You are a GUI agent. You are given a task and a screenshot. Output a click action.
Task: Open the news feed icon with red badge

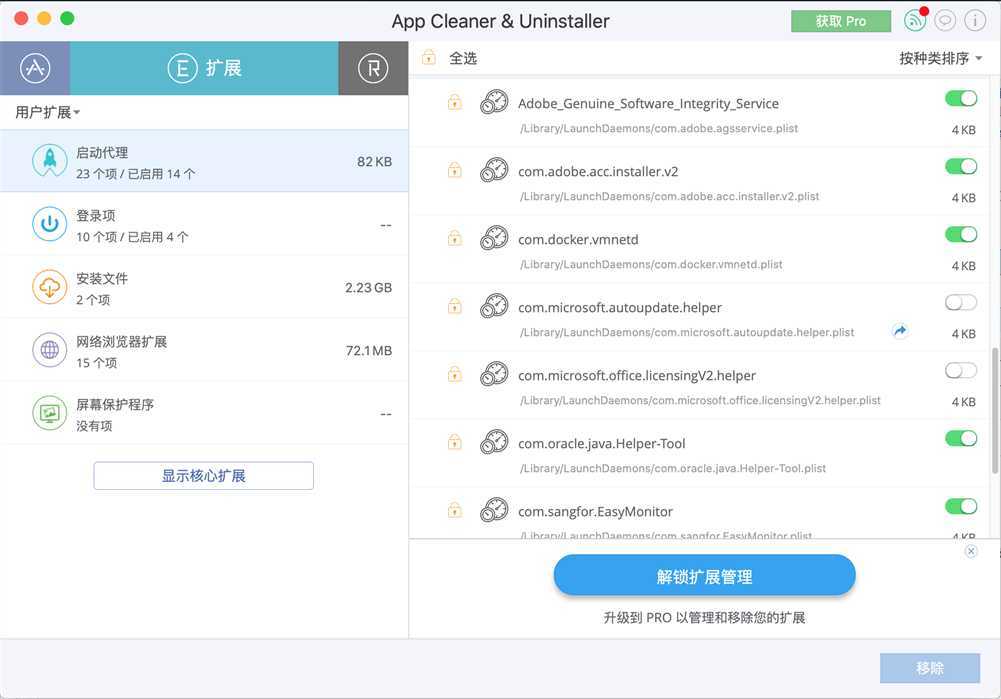click(x=915, y=20)
